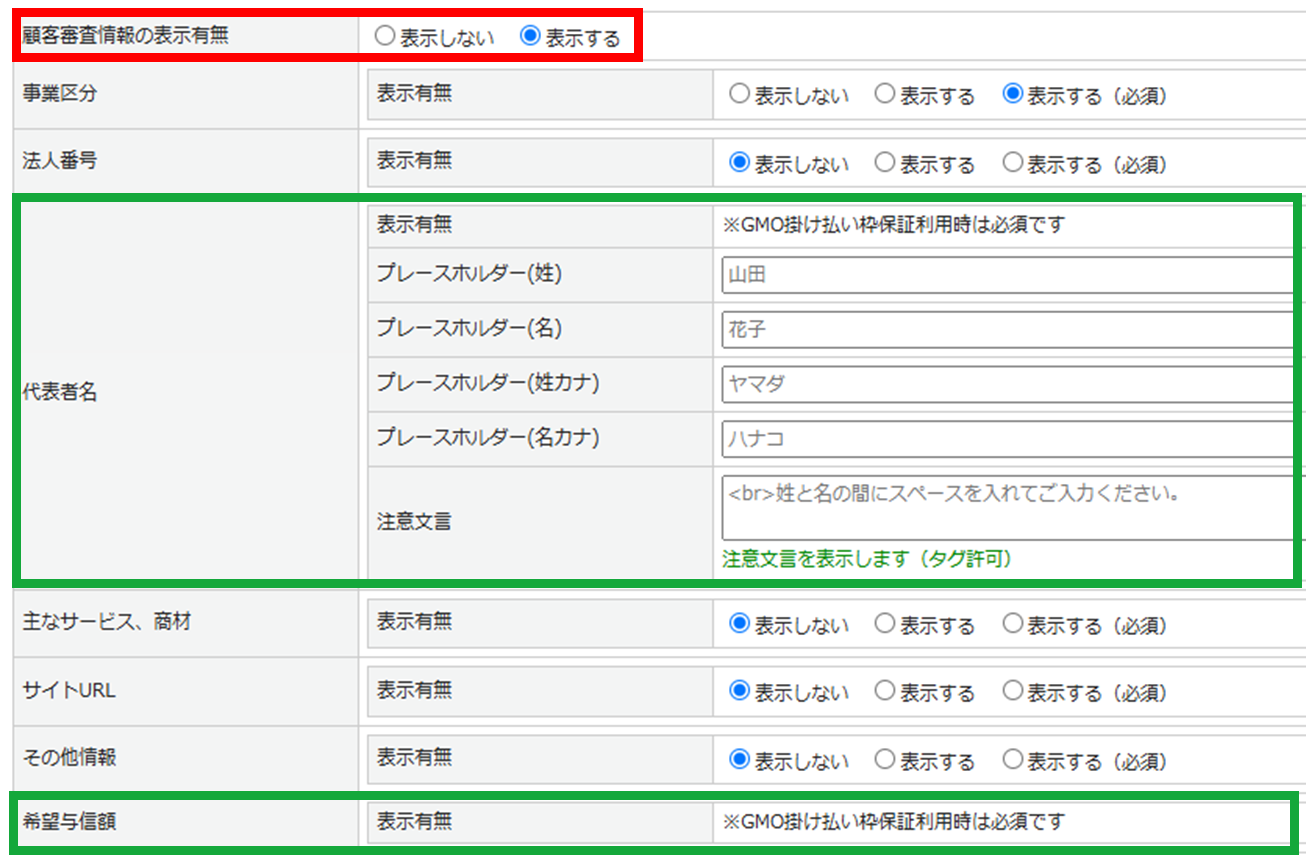1306x858 pixels.
Task: Click 表示有無 text in the 主なサービス、商材 row
Action: point(414,622)
